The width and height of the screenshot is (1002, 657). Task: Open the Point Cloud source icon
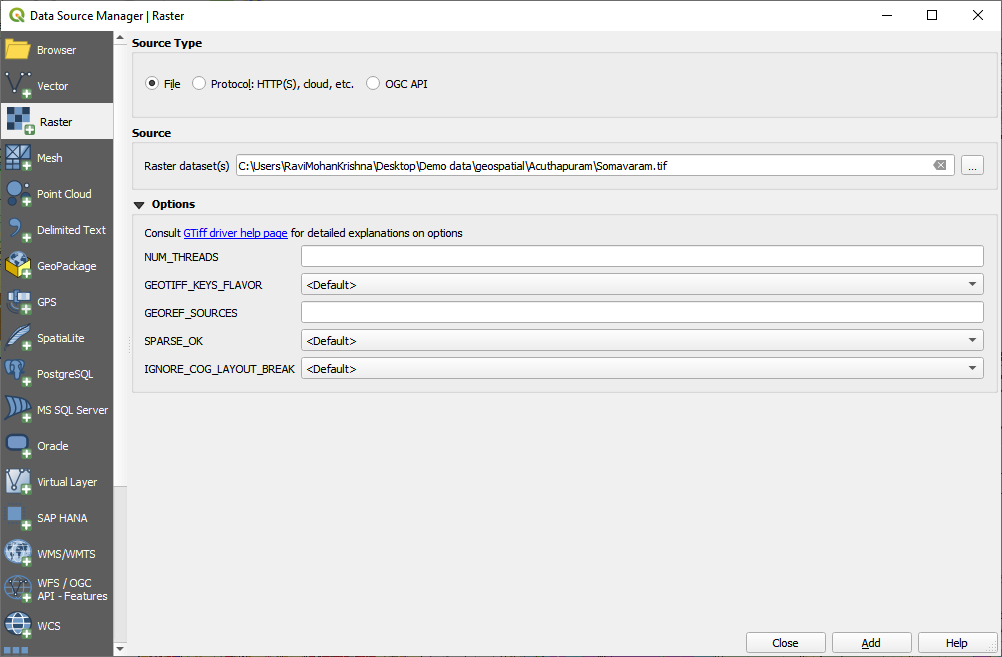tap(18, 194)
